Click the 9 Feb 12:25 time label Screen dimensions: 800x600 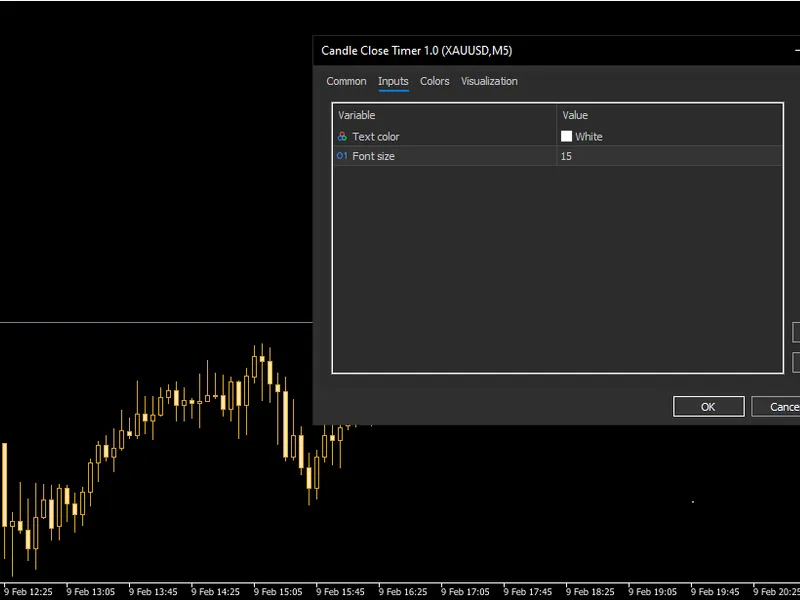pos(28,592)
